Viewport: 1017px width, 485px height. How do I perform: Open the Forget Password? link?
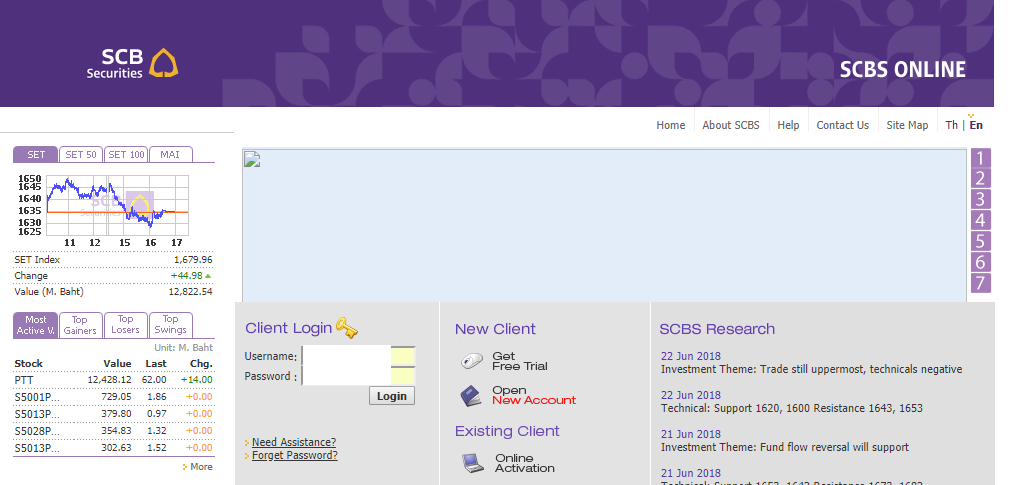tap(294, 455)
